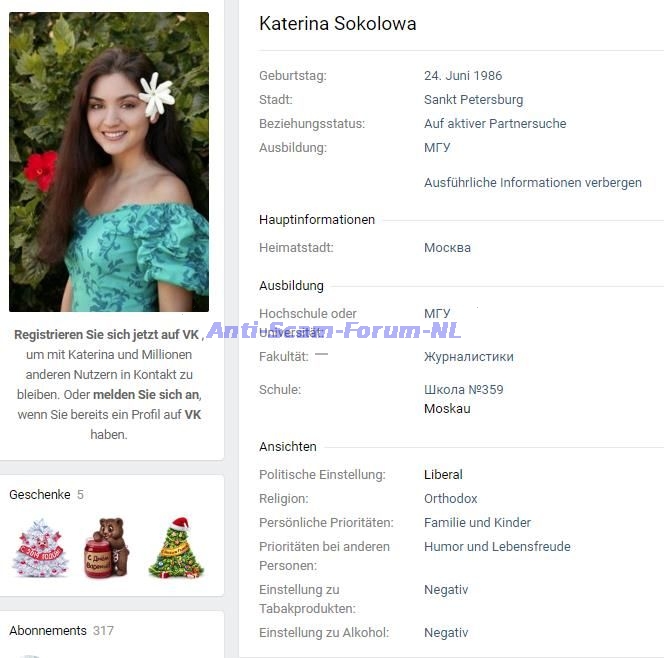Click 'Negativ' next to Einstellung zu Alkohol

[x=446, y=633]
